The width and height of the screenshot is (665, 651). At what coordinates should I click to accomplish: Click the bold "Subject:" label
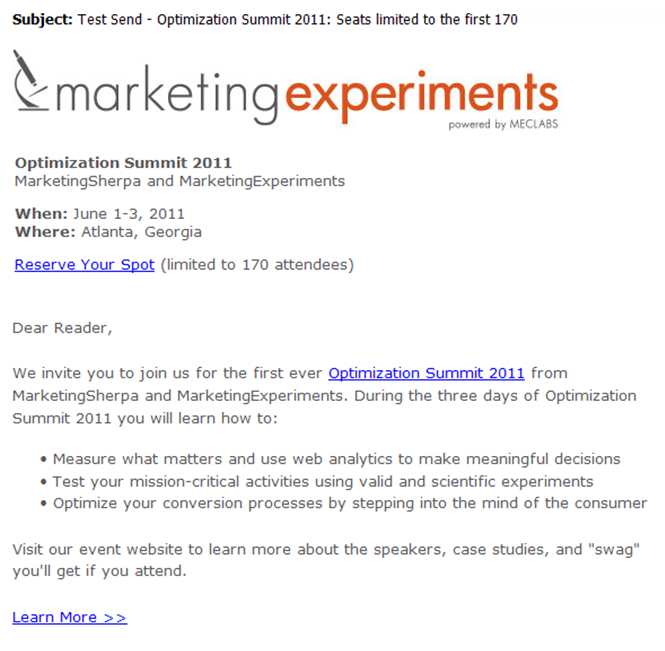(41, 19)
